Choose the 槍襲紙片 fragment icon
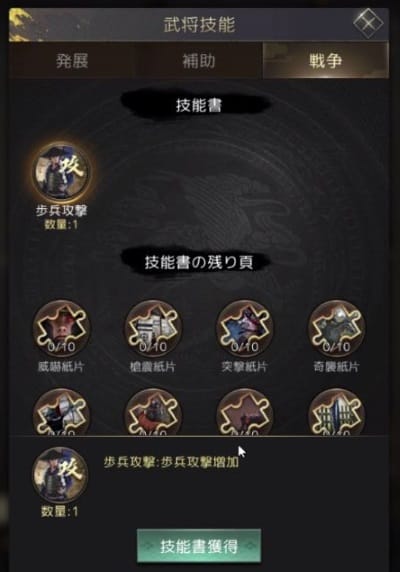Viewport: 400px width, 572px height. [x=153, y=328]
